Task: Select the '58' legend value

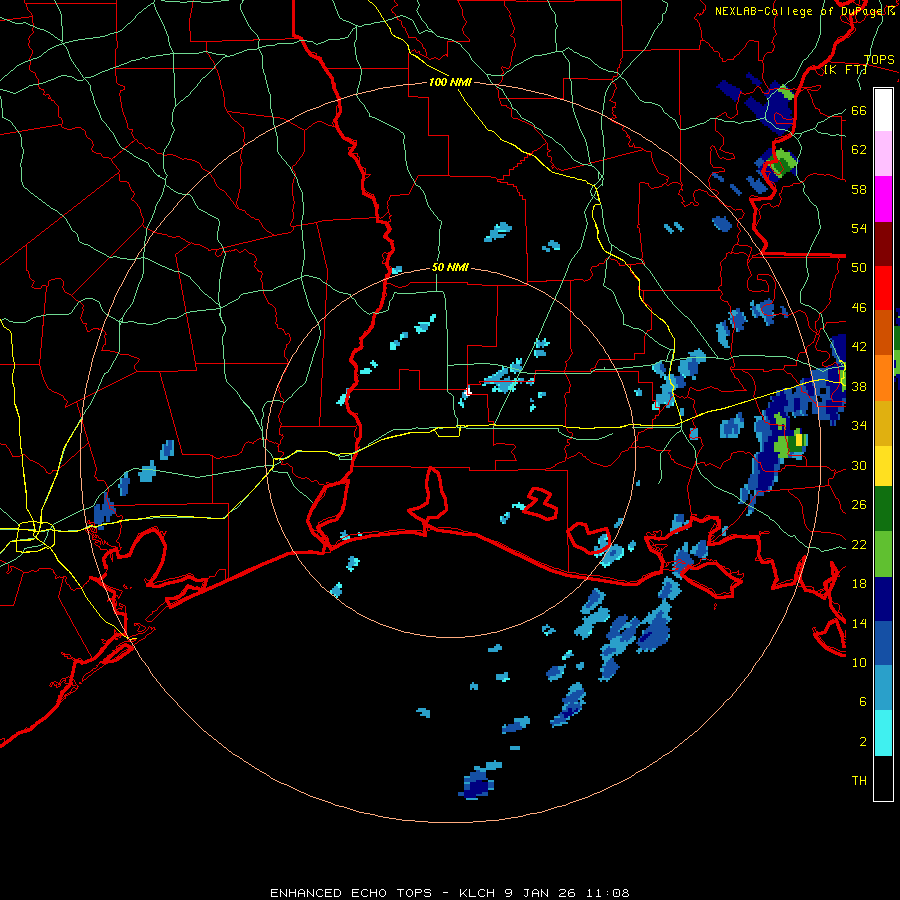Action: point(859,189)
